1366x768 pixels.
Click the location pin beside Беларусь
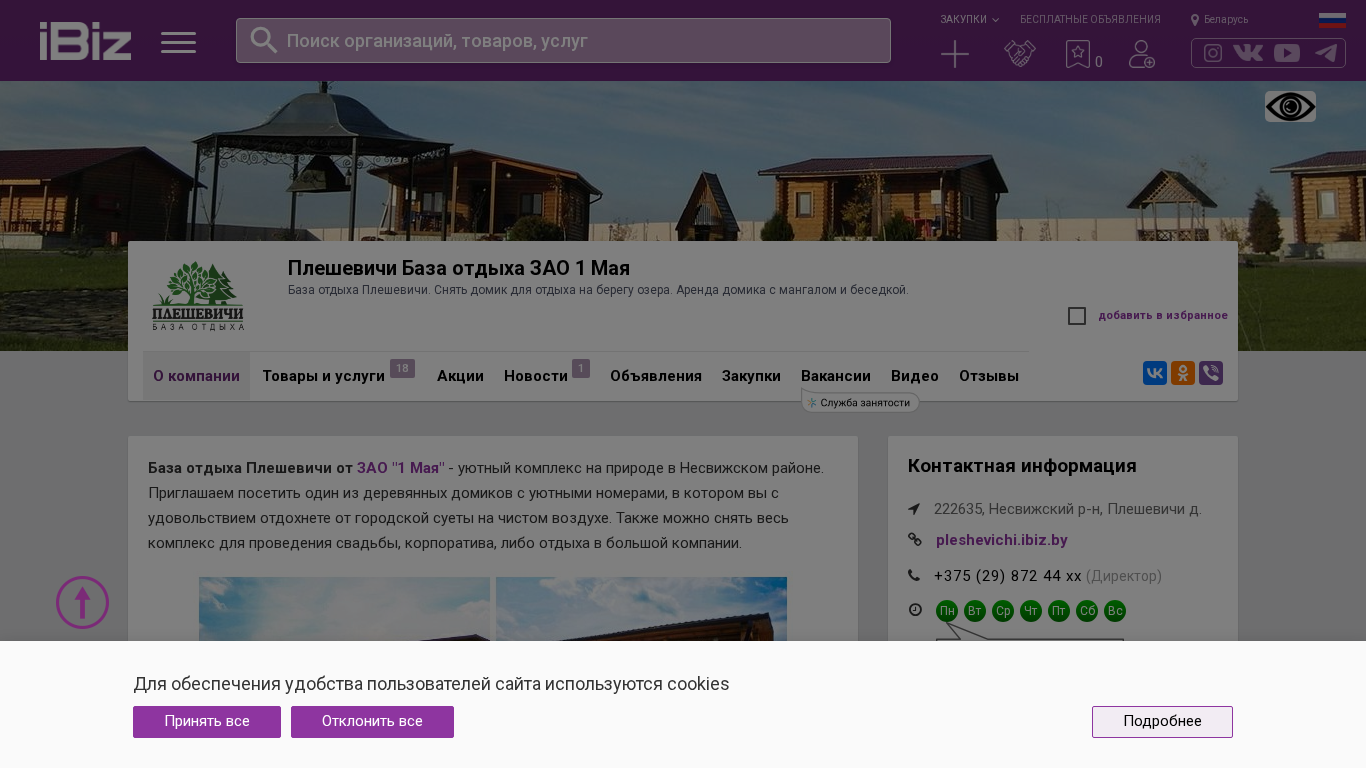pos(1195,20)
